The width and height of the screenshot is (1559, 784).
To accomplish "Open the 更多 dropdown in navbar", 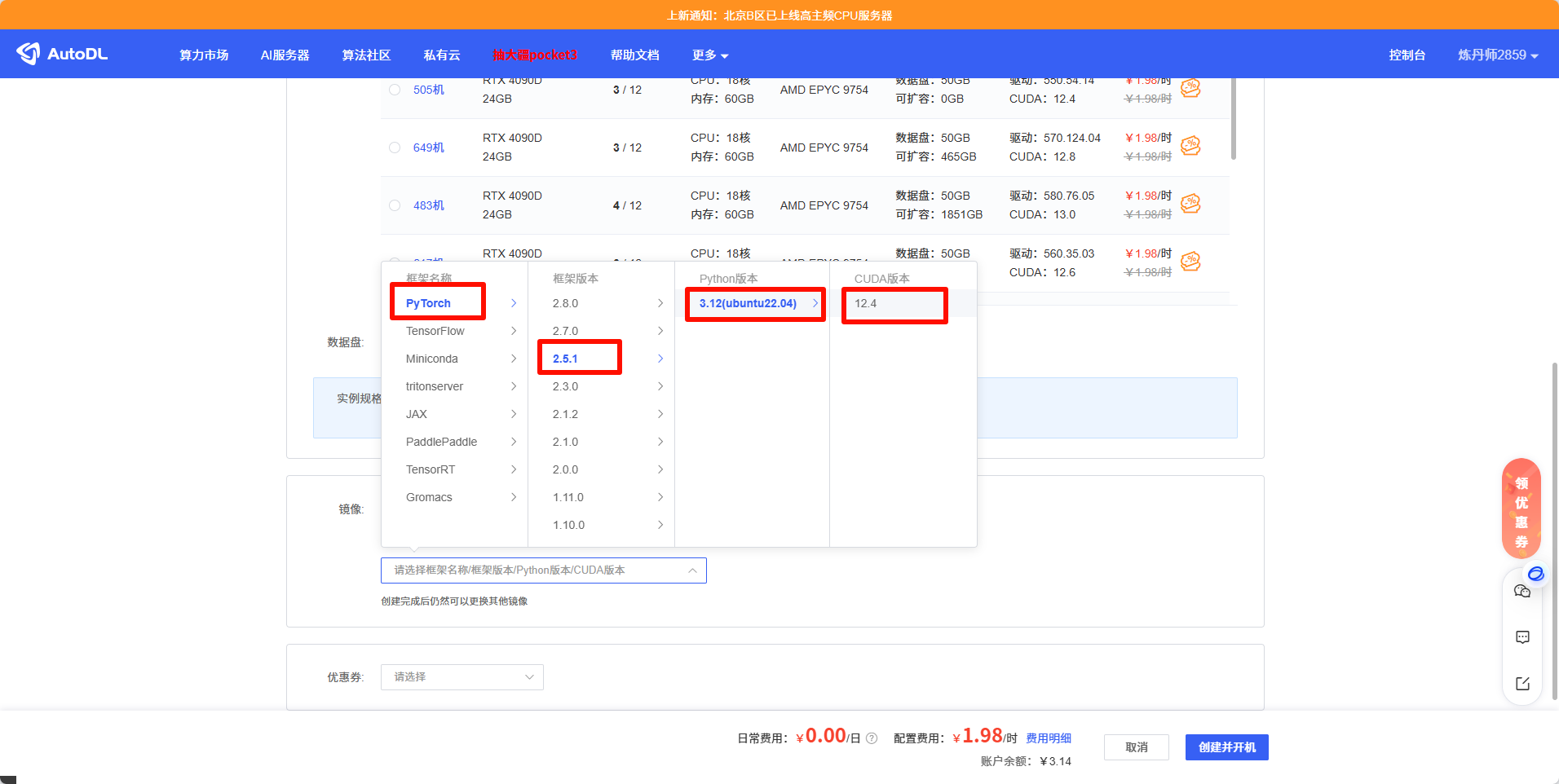I will point(710,55).
